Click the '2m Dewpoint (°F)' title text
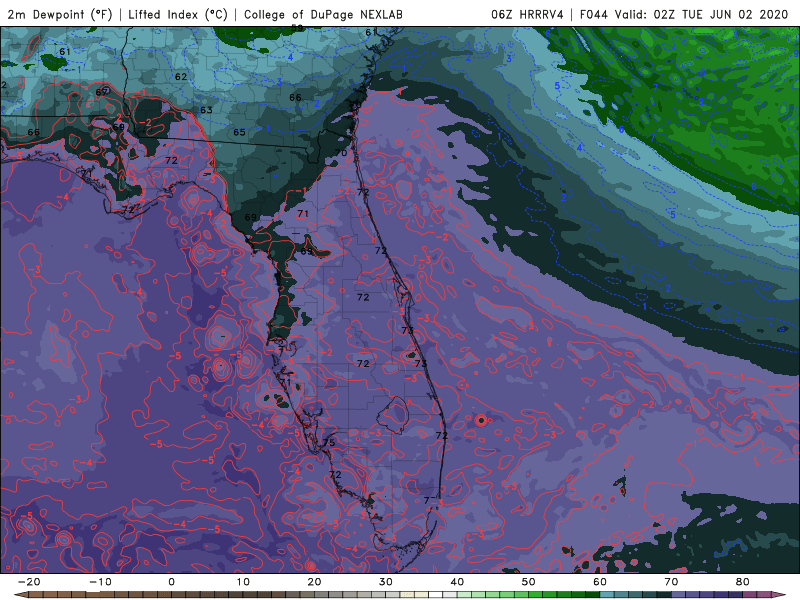The image size is (800, 600). pyautogui.click(x=60, y=14)
